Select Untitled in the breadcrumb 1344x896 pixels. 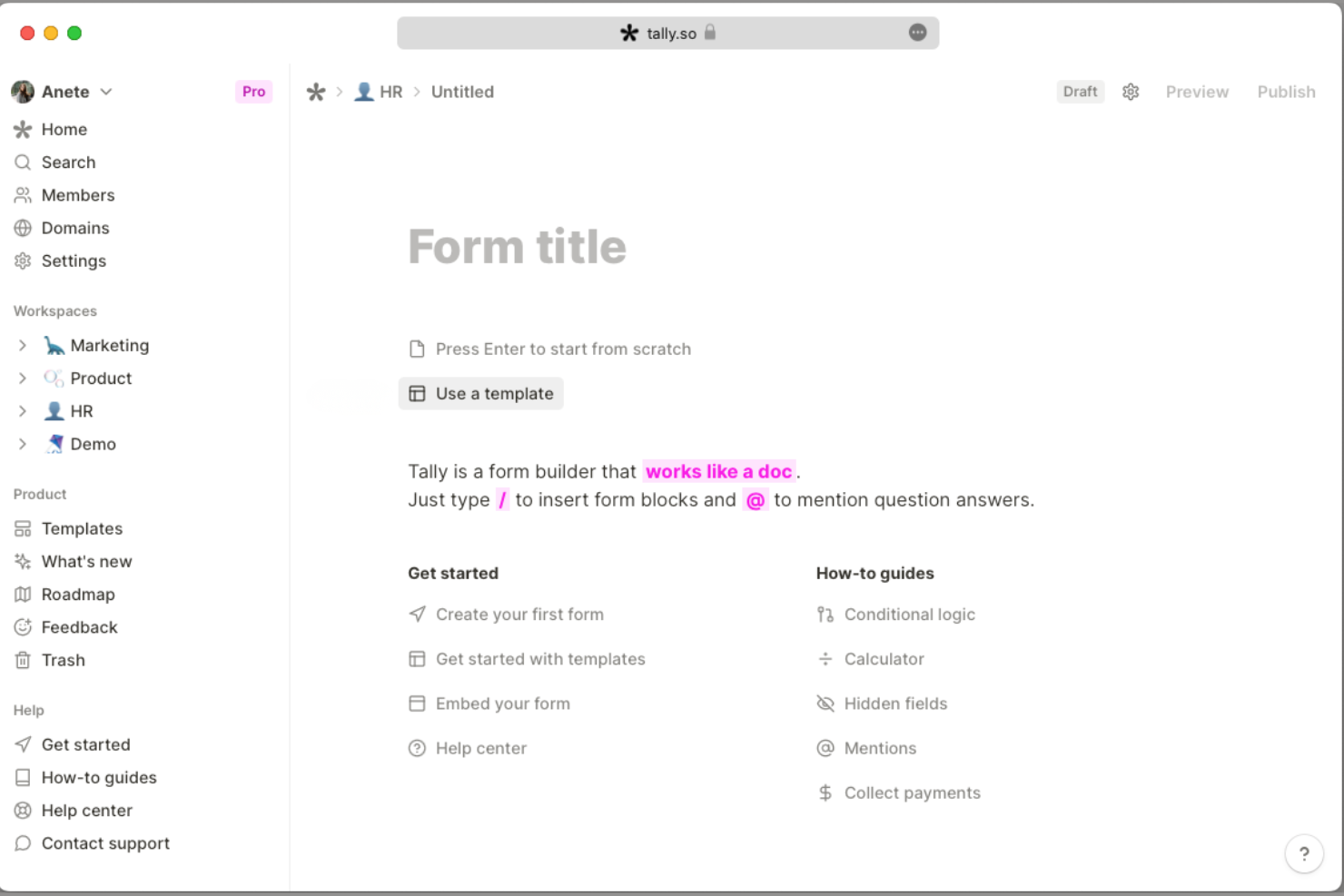pyautogui.click(x=462, y=92)
